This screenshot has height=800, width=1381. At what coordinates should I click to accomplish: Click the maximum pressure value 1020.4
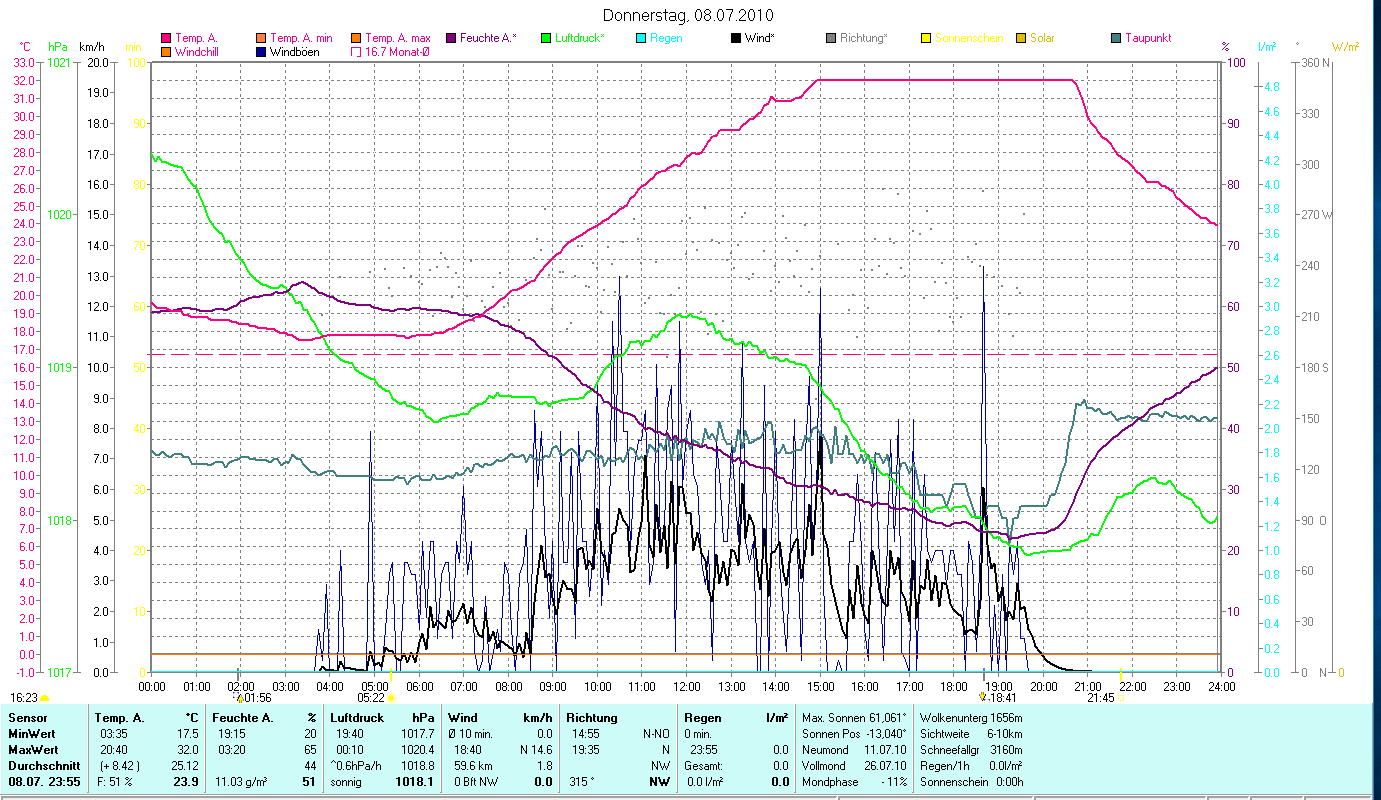[417, 749]
